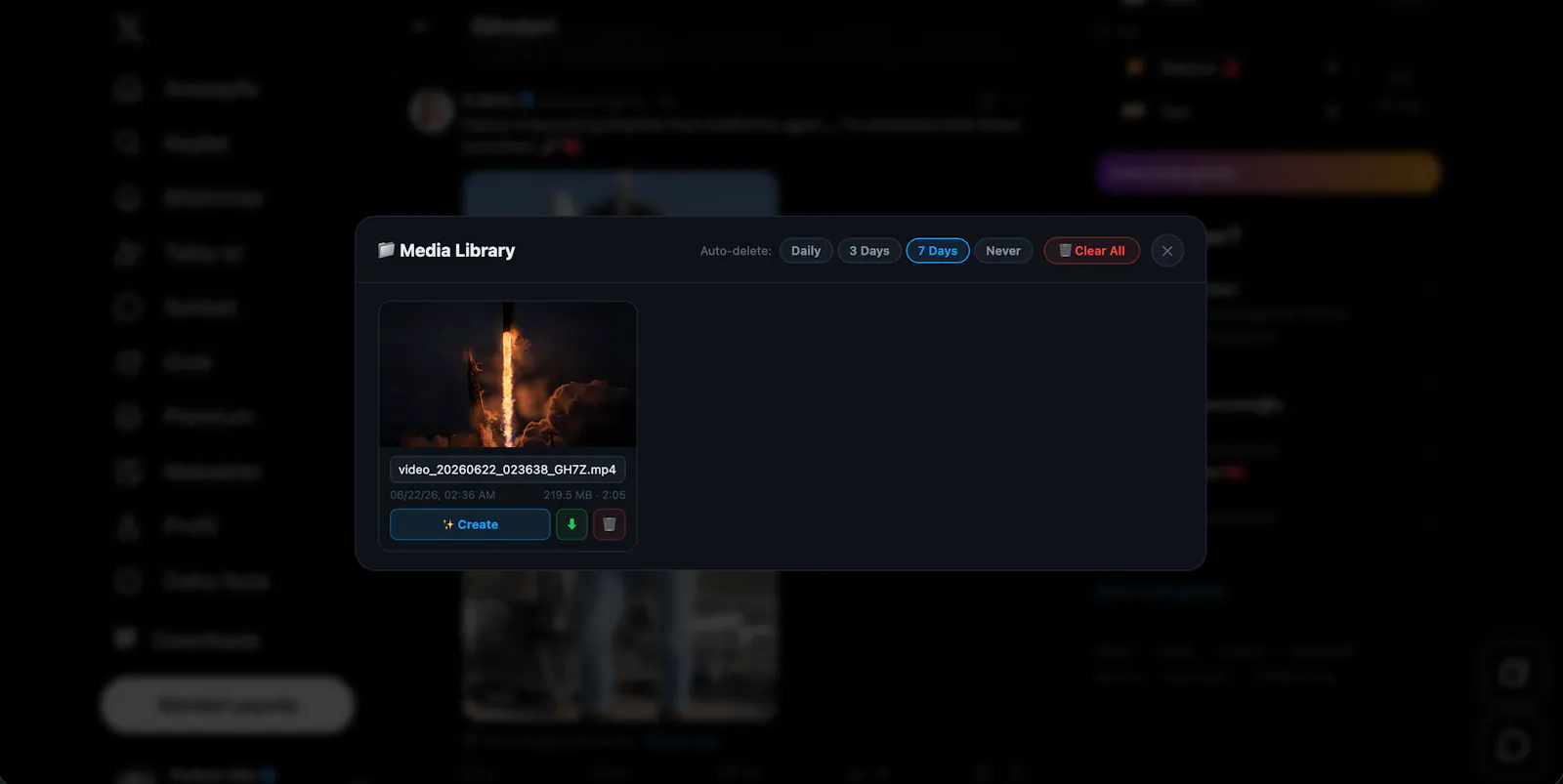Image resolution: width=1563 pixels, height=784 pixels.
Task: Close the Media Library dialog
Action: (1167, 251)
